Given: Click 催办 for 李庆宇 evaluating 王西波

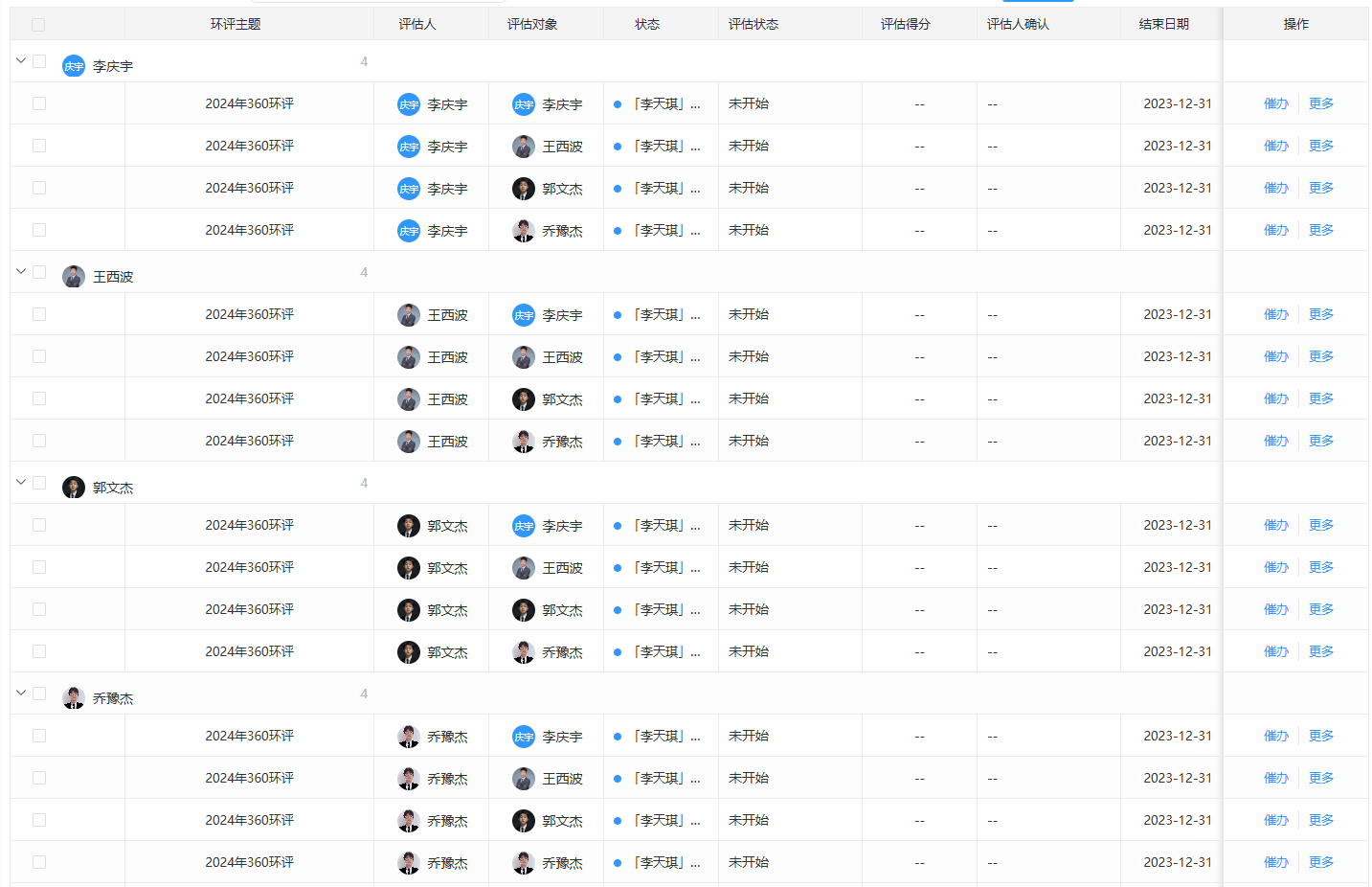Looking at the screenshot, I should (x=1275, y=146).
